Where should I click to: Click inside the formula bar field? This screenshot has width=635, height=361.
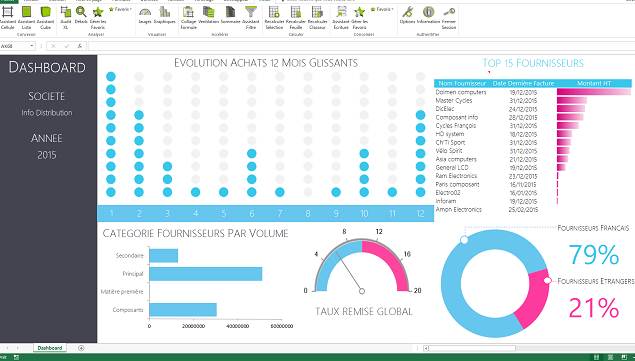tap(360, 46)
